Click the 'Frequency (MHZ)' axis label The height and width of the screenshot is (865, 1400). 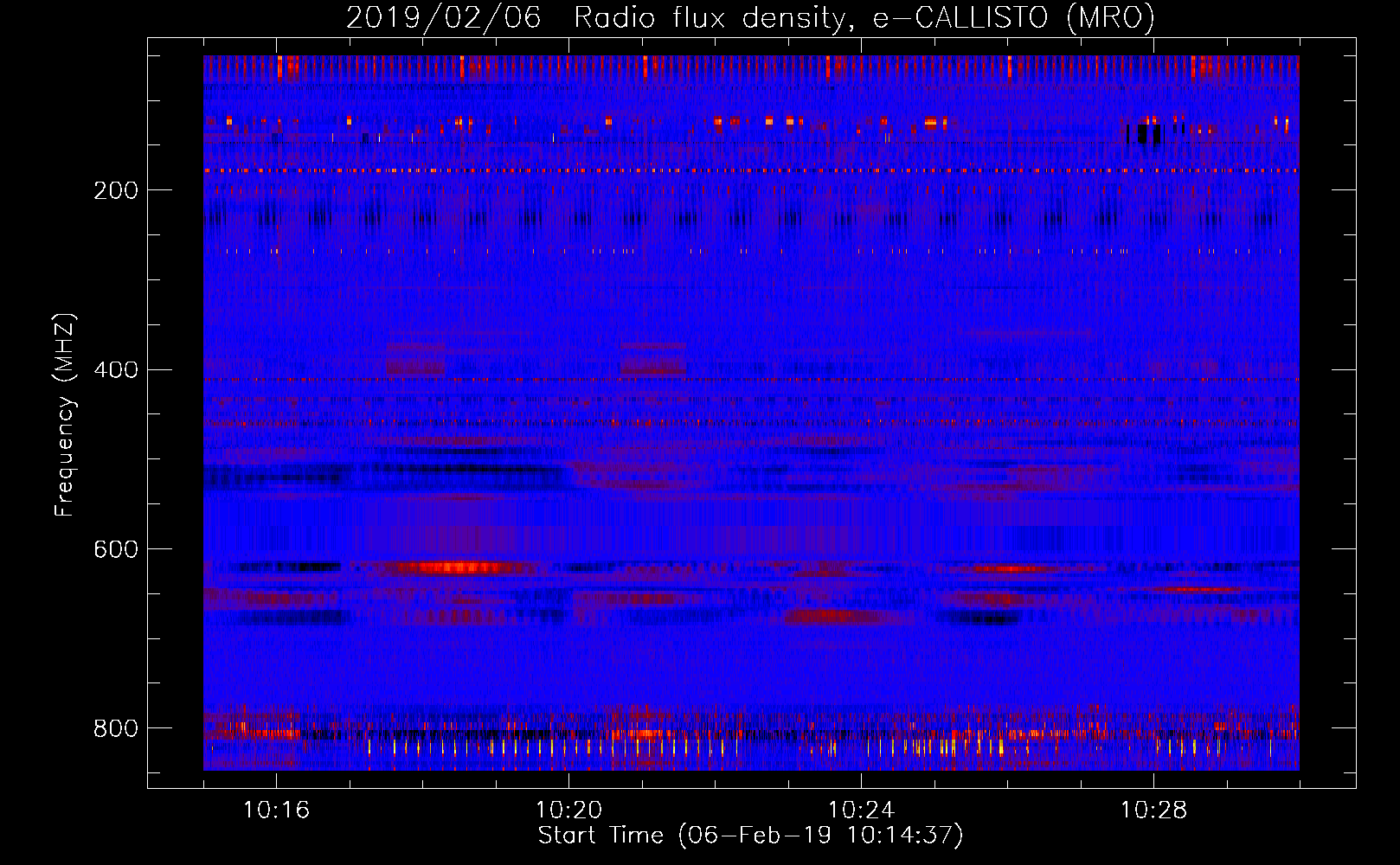click(65, 415)
